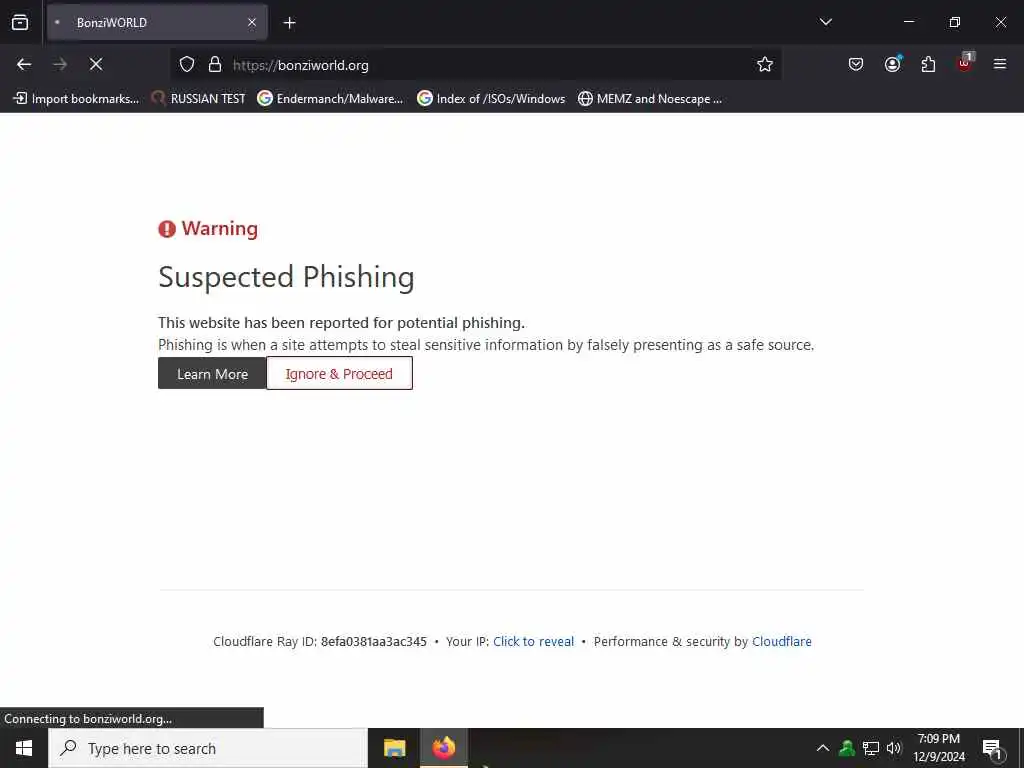Open RUSSIAN TEST bookmark
This screenshot has width=1024, height=768.
(x=198, y=99)
